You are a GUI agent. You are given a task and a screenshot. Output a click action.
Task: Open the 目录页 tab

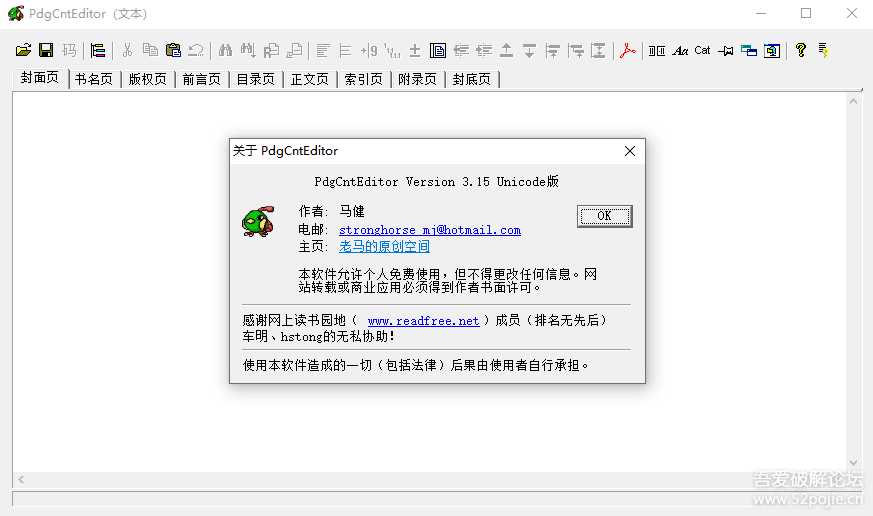point(256,80)
